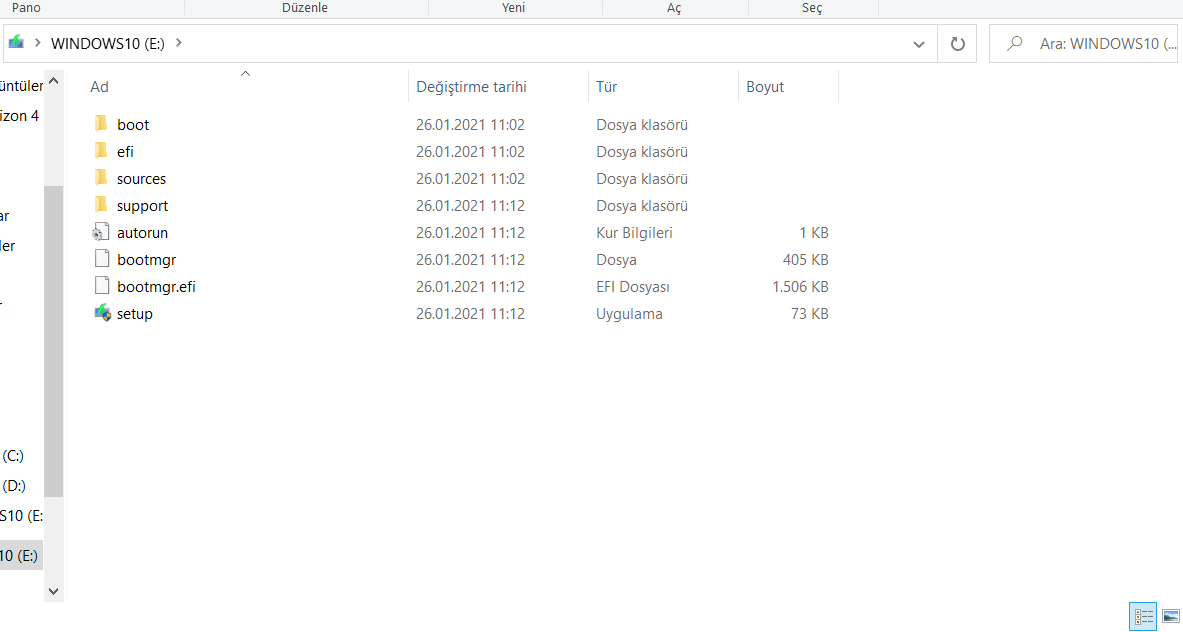Click the search magnifier icon

point(1015,44)
